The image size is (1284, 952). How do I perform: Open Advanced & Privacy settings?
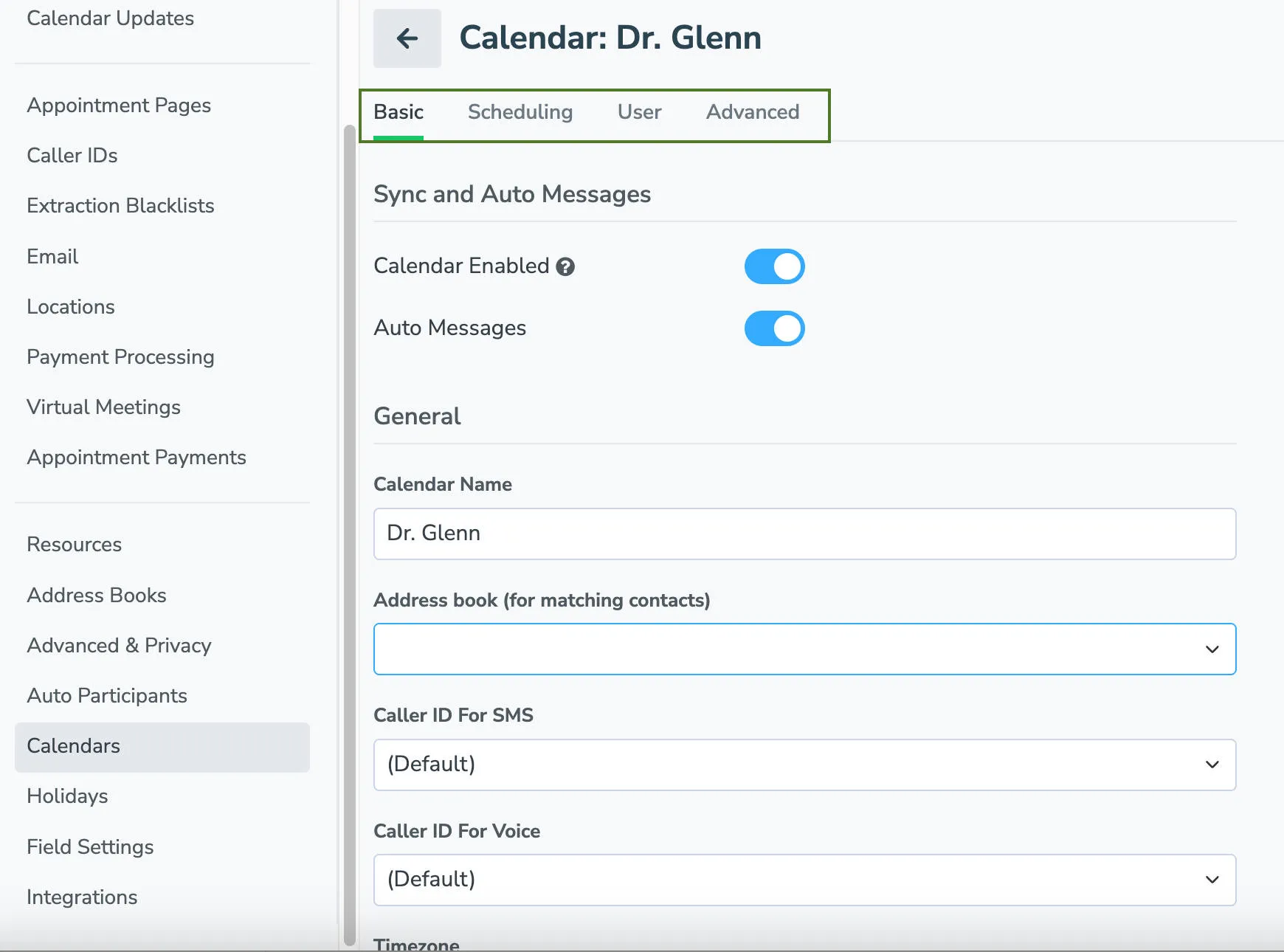point(119,645)
